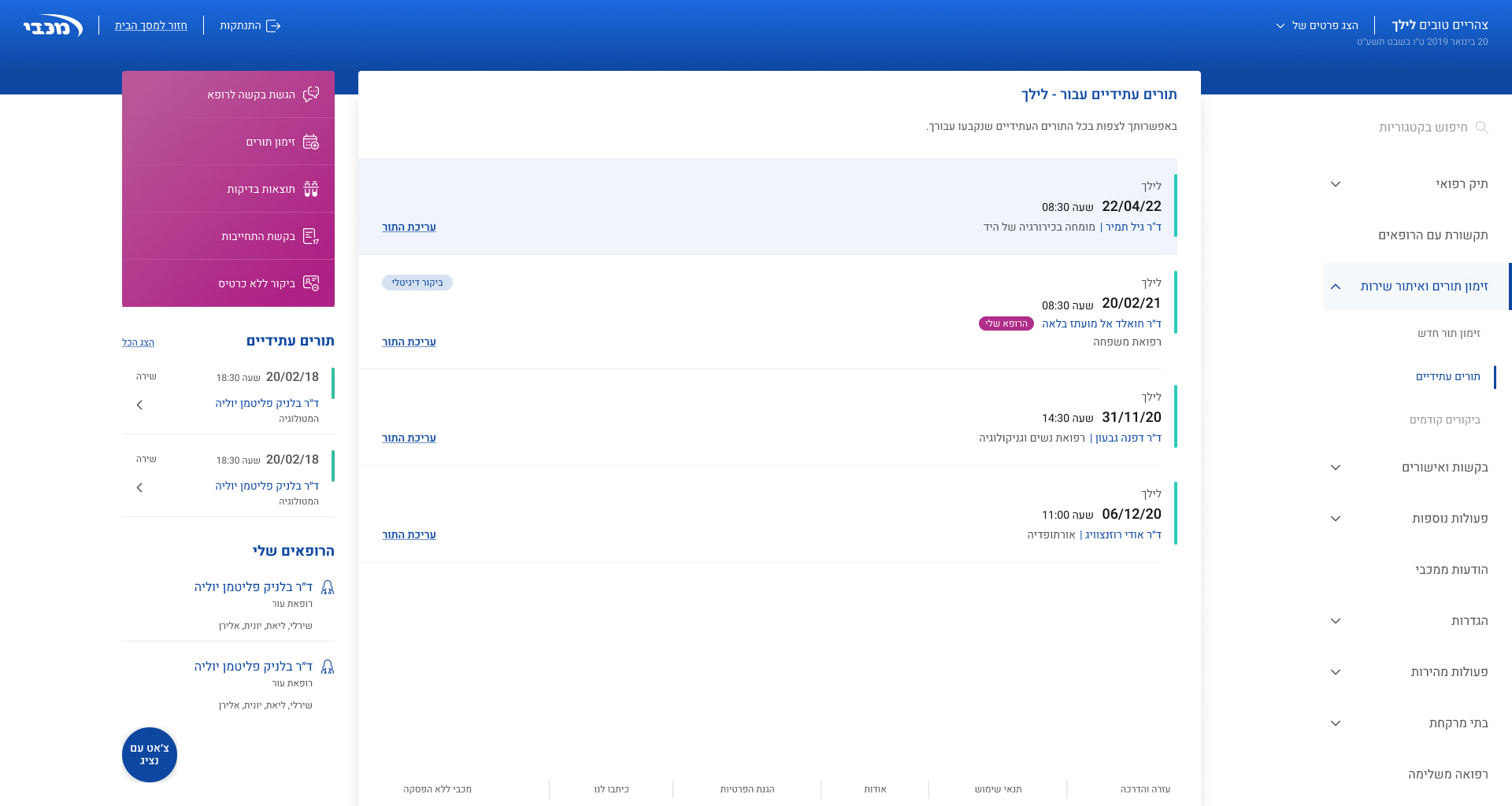Click the ביקור דיגיטלי badge

coord(417,283)
